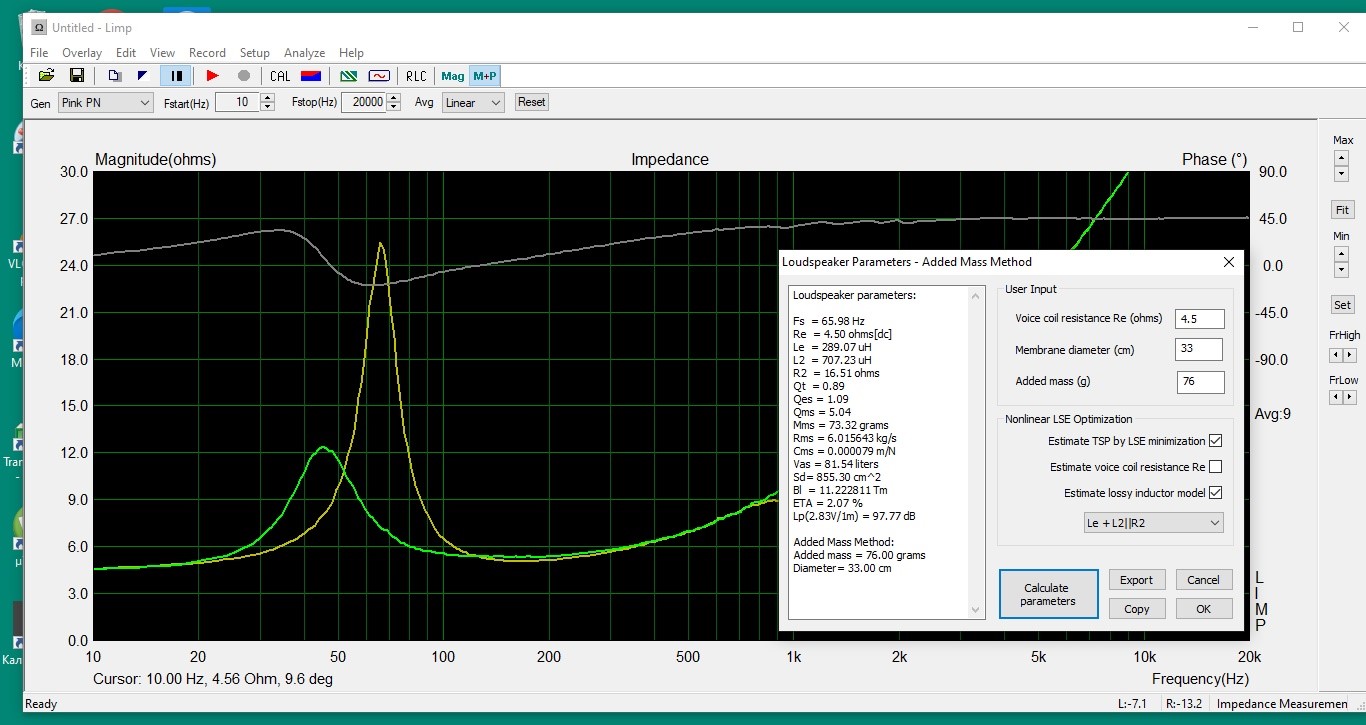Screen dimensions: 1366x725
Task: Open the Overlay menu
Action: pos(82,53)
